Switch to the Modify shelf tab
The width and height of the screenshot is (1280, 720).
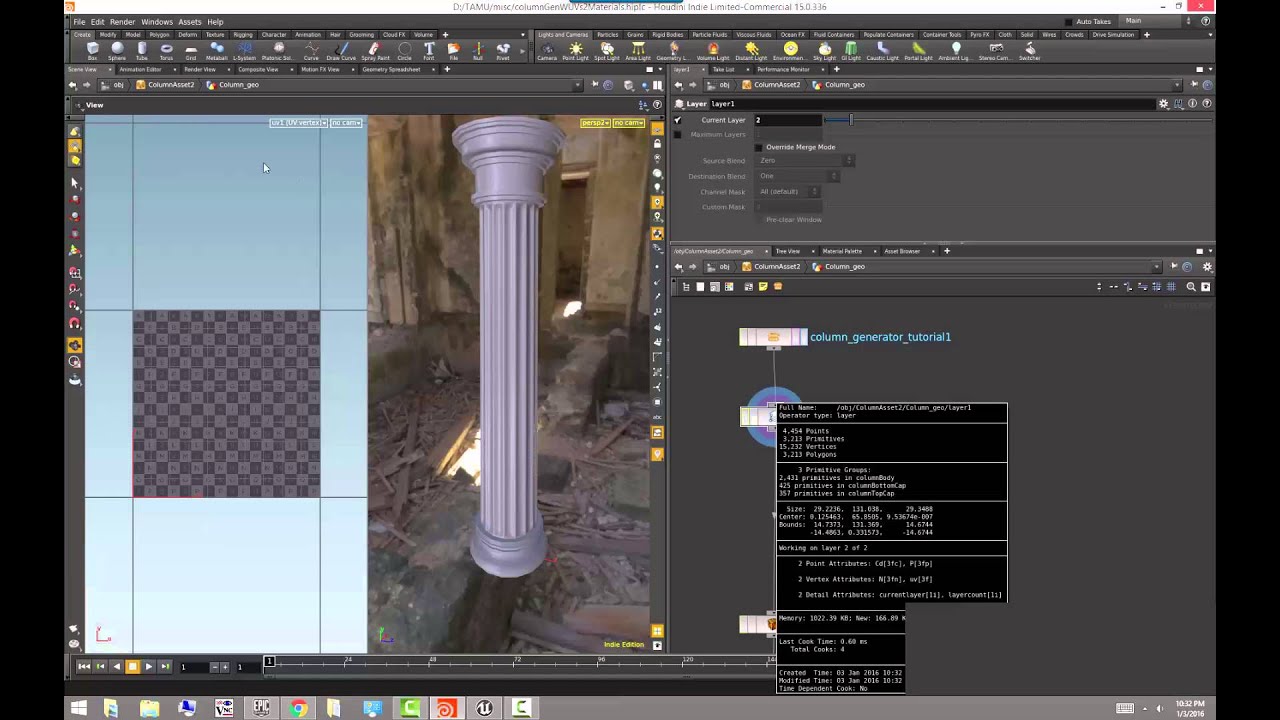[x=108, y=35]
